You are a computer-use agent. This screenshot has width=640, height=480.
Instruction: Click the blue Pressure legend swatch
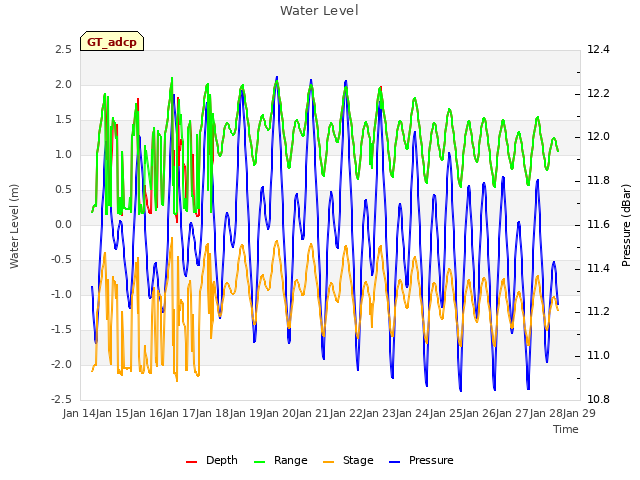pyautogui.click(x=395, y=462)
